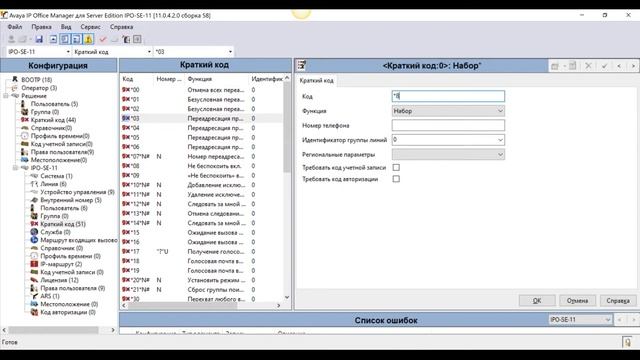Click the delete entry icon in details header
The image size is (640, 360).
(573, 66)
